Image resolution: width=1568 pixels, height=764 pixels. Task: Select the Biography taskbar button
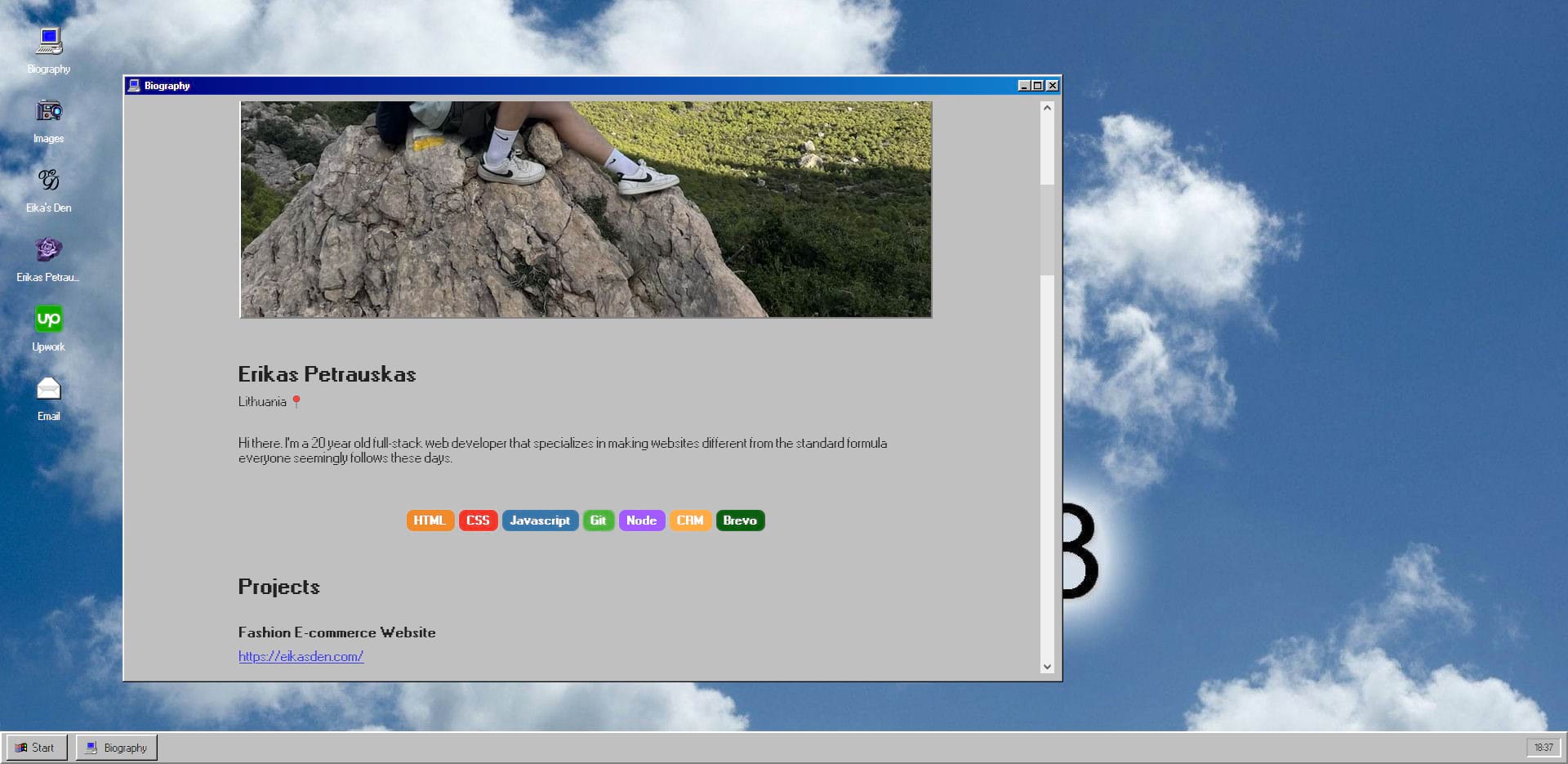(x=117, y=748)
